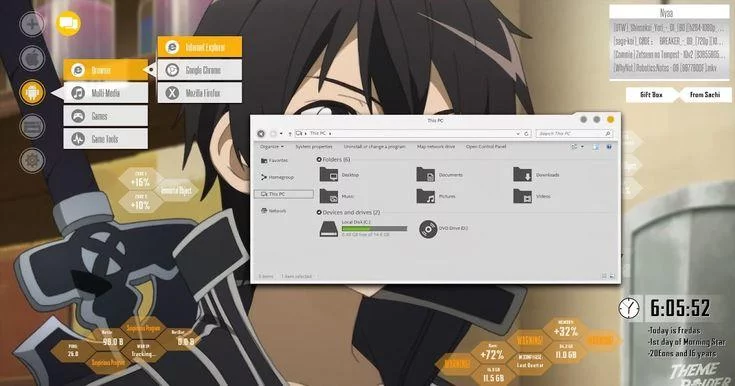Screen dimensions: 735x386
Task: Open the Organize dropdown
Action: pos(272,147)
